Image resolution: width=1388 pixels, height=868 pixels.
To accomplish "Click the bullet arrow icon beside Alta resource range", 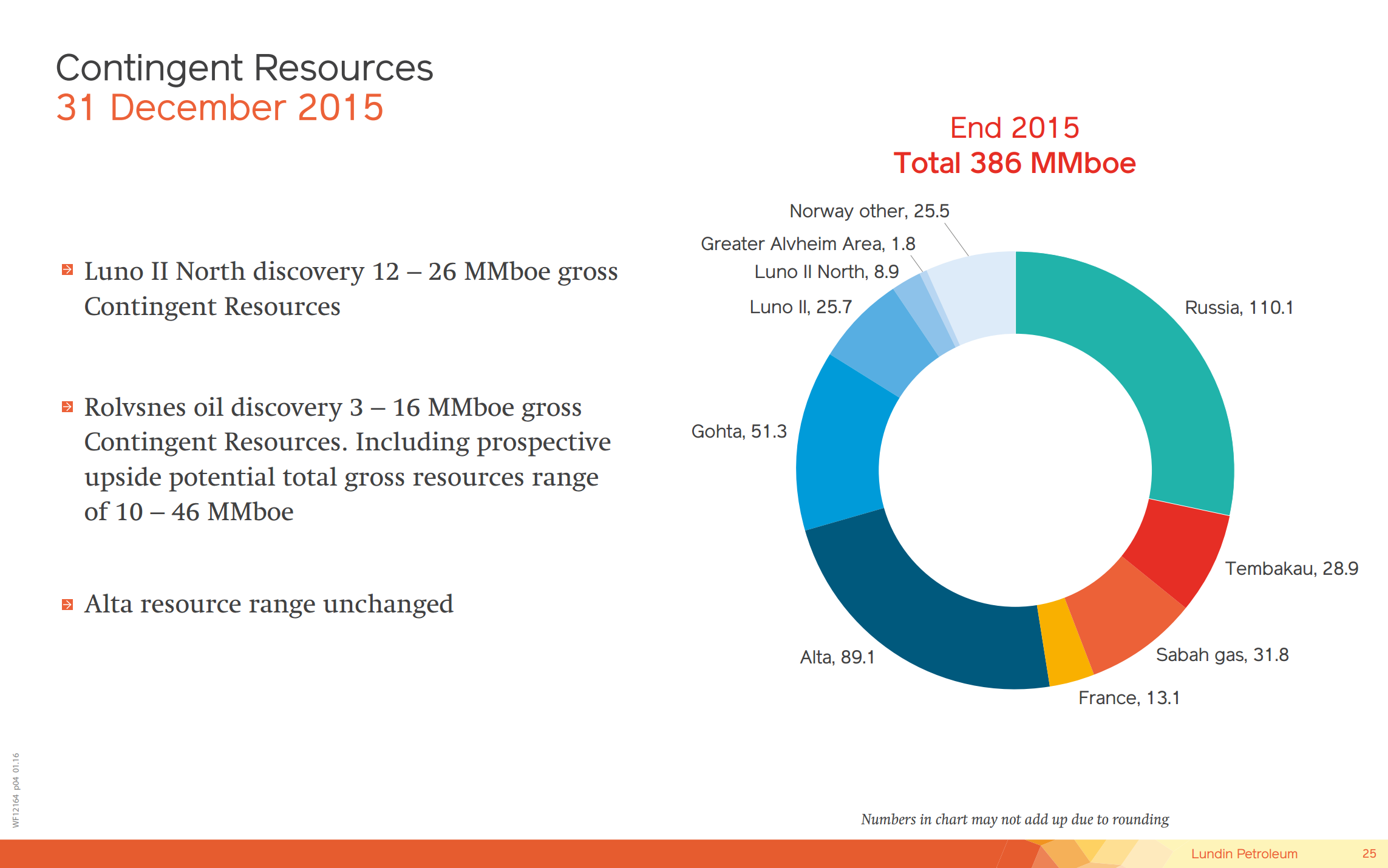I will pyautogui.click(x=67, y=605).
